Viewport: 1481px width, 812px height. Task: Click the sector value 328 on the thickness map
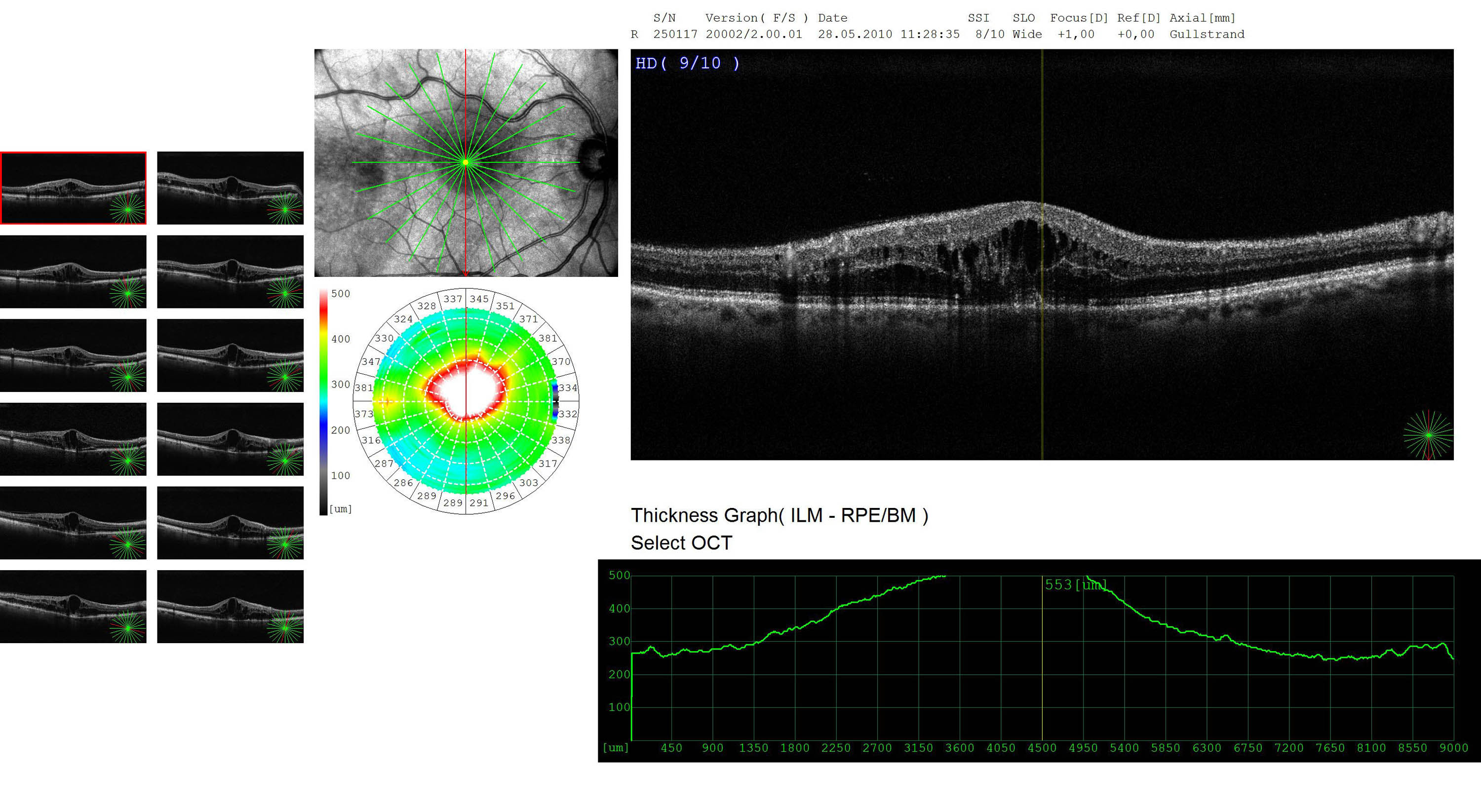(427, 306)
